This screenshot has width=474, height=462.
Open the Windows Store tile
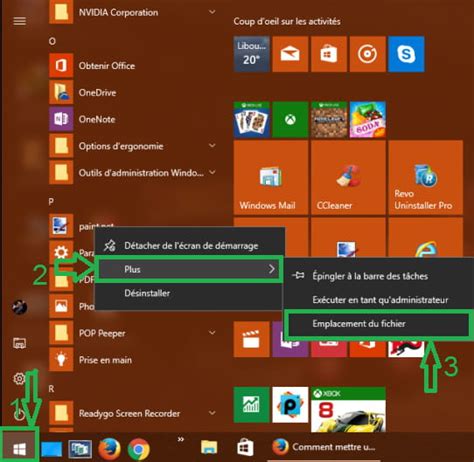[329, 54]
